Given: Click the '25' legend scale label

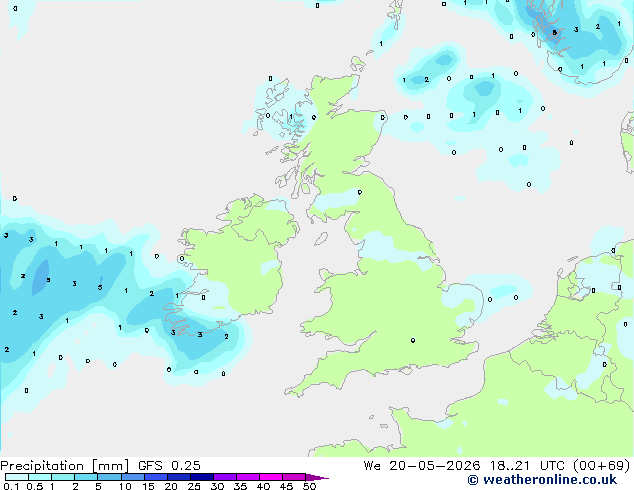Looking at the screenshot, I should [x=194, y=486].
